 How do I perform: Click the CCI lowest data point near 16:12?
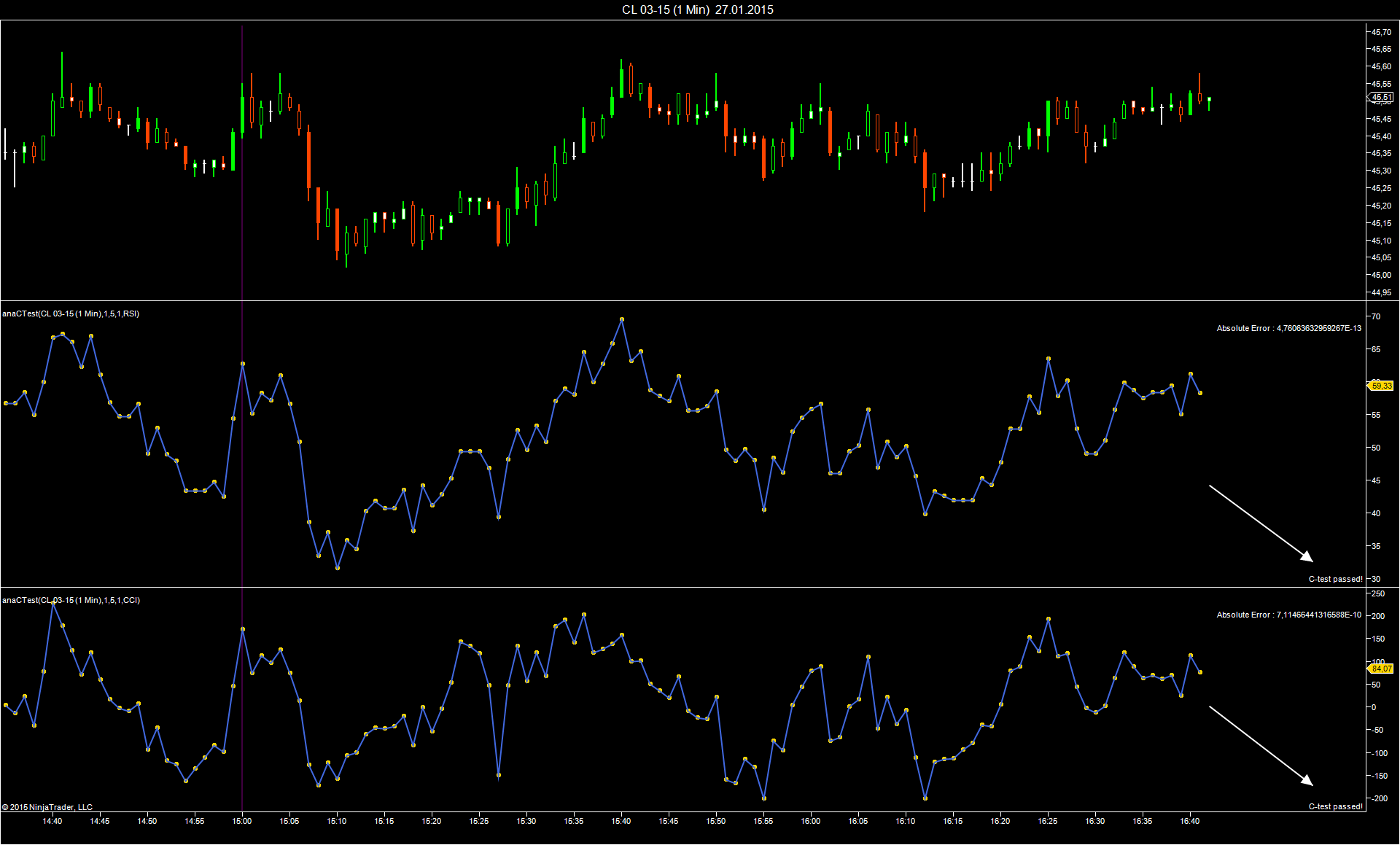click(x=925, y=798)
